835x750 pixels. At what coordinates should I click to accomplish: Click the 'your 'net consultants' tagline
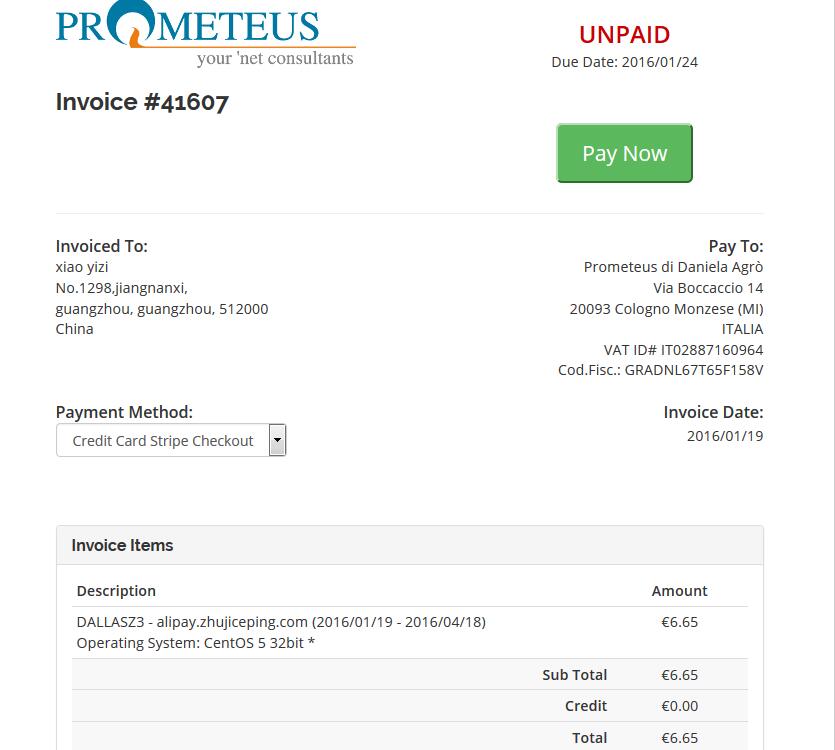275,58
